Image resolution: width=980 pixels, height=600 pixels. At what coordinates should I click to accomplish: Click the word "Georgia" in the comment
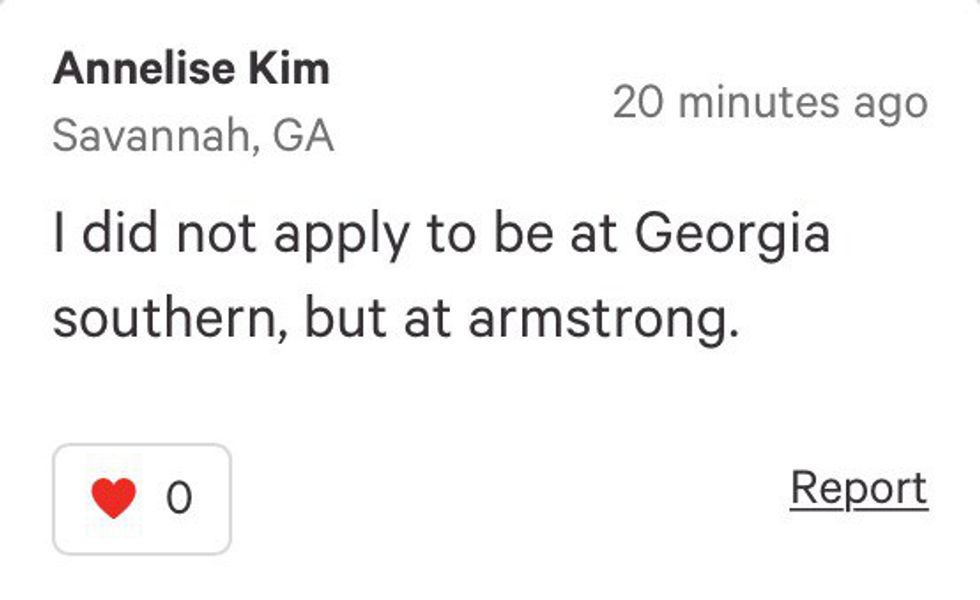click(x=733, y=236)
